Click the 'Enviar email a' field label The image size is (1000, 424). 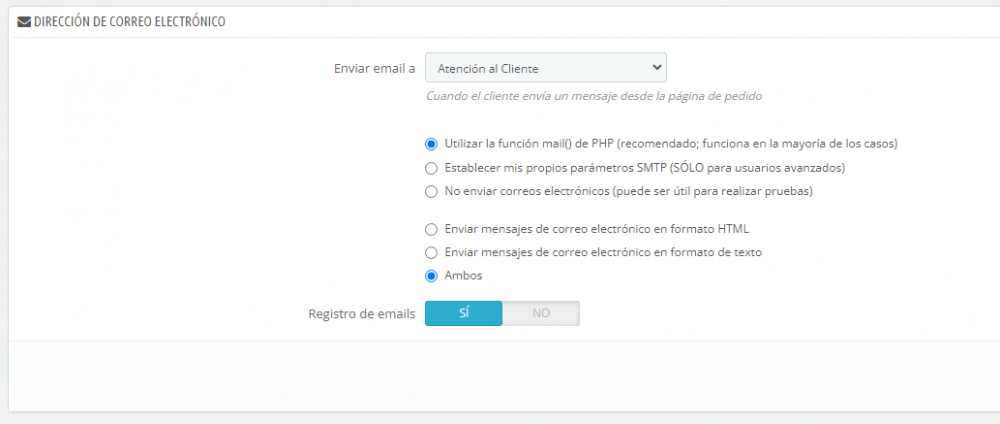(374, 68)
